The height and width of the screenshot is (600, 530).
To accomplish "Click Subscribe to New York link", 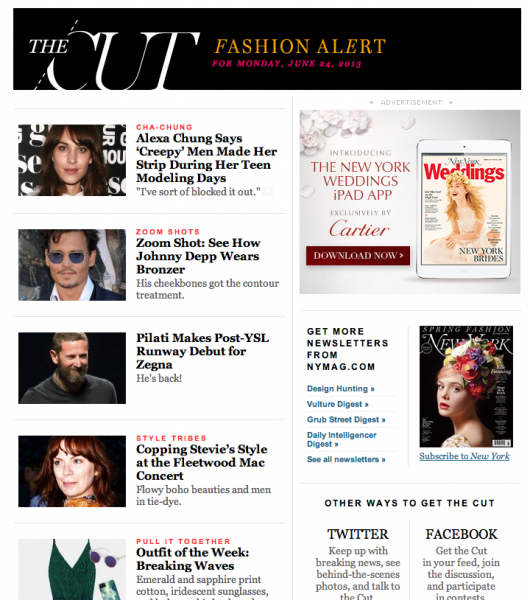I will [465, 456].
